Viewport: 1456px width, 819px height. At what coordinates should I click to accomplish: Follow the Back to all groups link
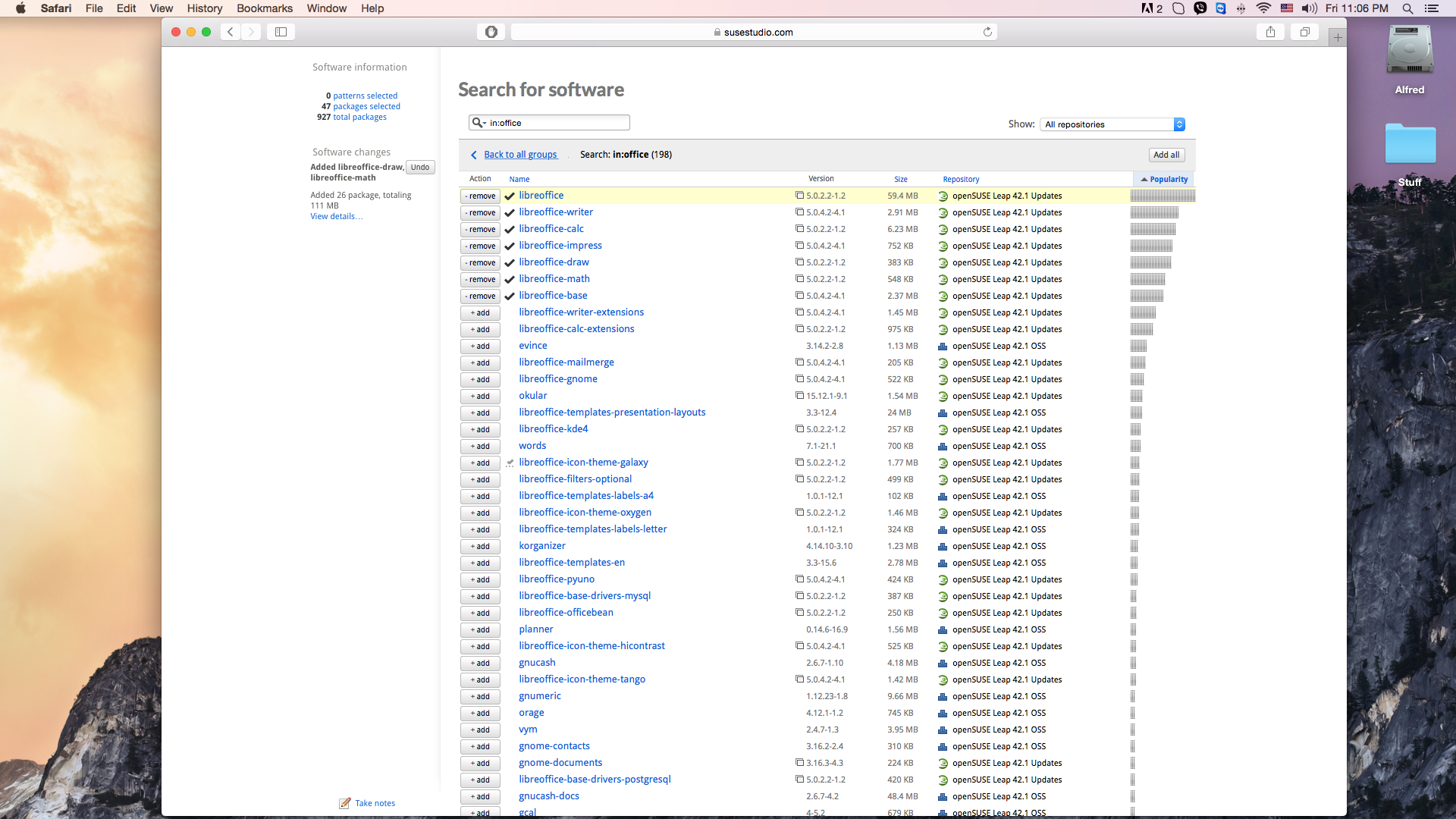tap(520, 155)
